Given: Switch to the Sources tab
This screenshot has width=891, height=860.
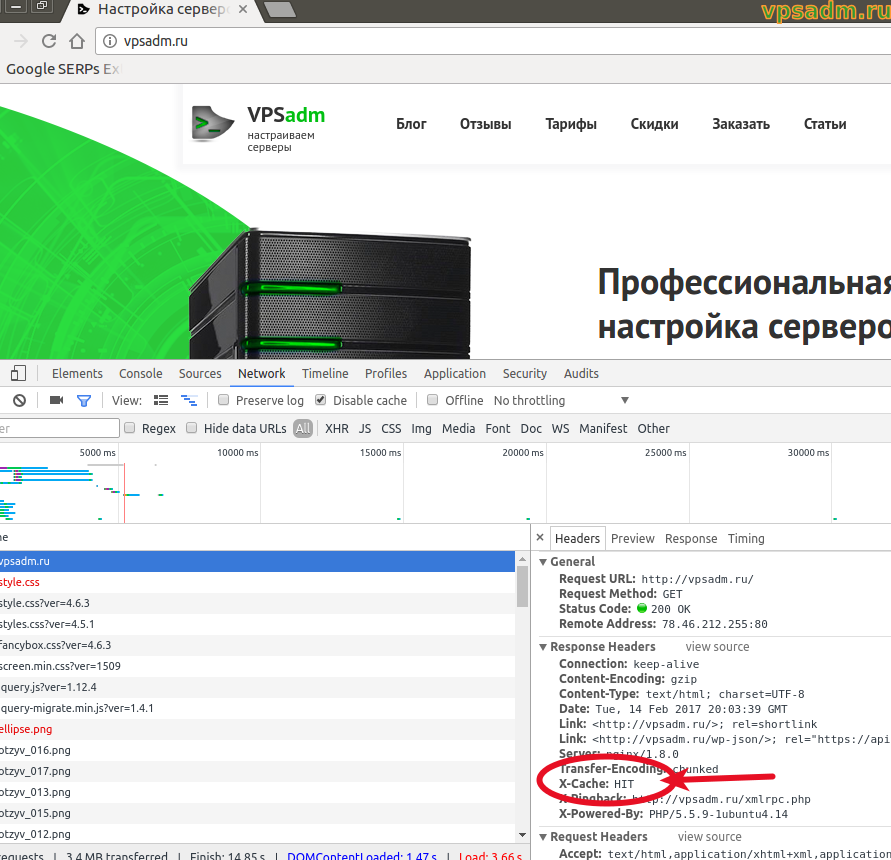Looking at the screenshot, I should [x=200, y=373].
